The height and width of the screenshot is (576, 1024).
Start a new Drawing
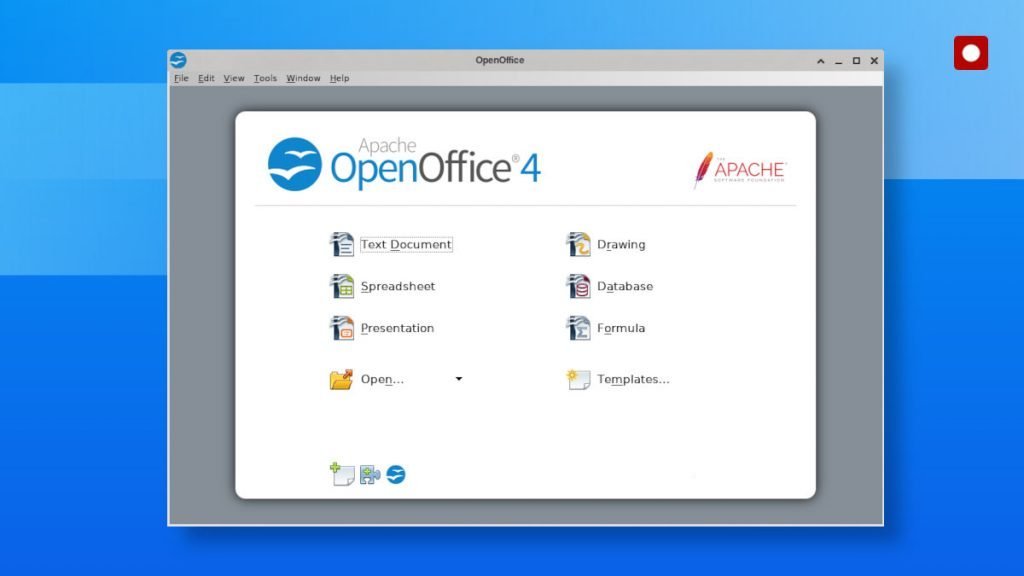point(621,244)
